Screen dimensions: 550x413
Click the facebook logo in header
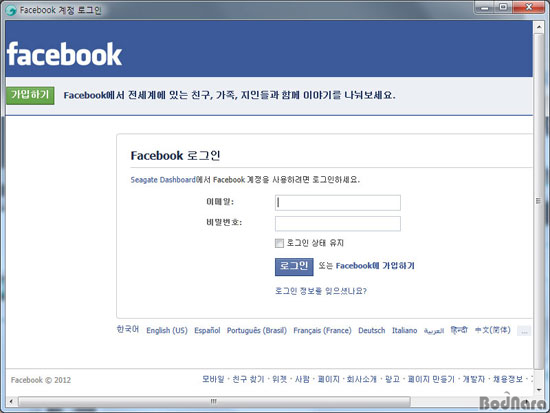point(64,54)
